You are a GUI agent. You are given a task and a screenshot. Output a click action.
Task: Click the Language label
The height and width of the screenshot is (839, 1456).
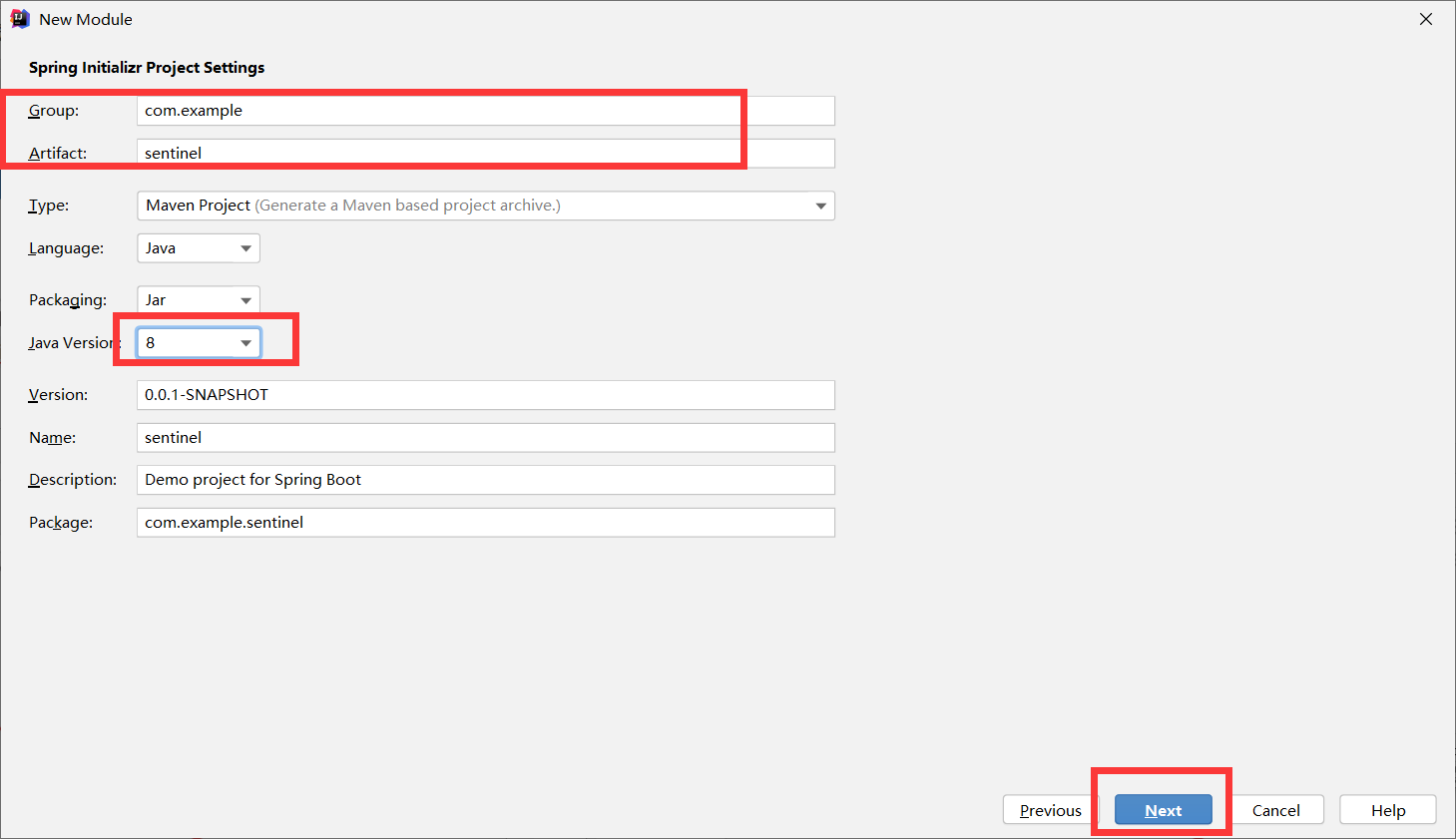point(66,248)
